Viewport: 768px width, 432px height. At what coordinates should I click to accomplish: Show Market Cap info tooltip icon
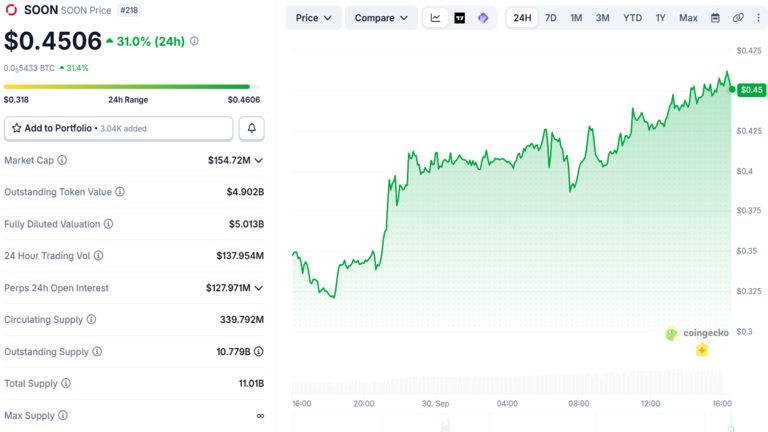point(62,160)
